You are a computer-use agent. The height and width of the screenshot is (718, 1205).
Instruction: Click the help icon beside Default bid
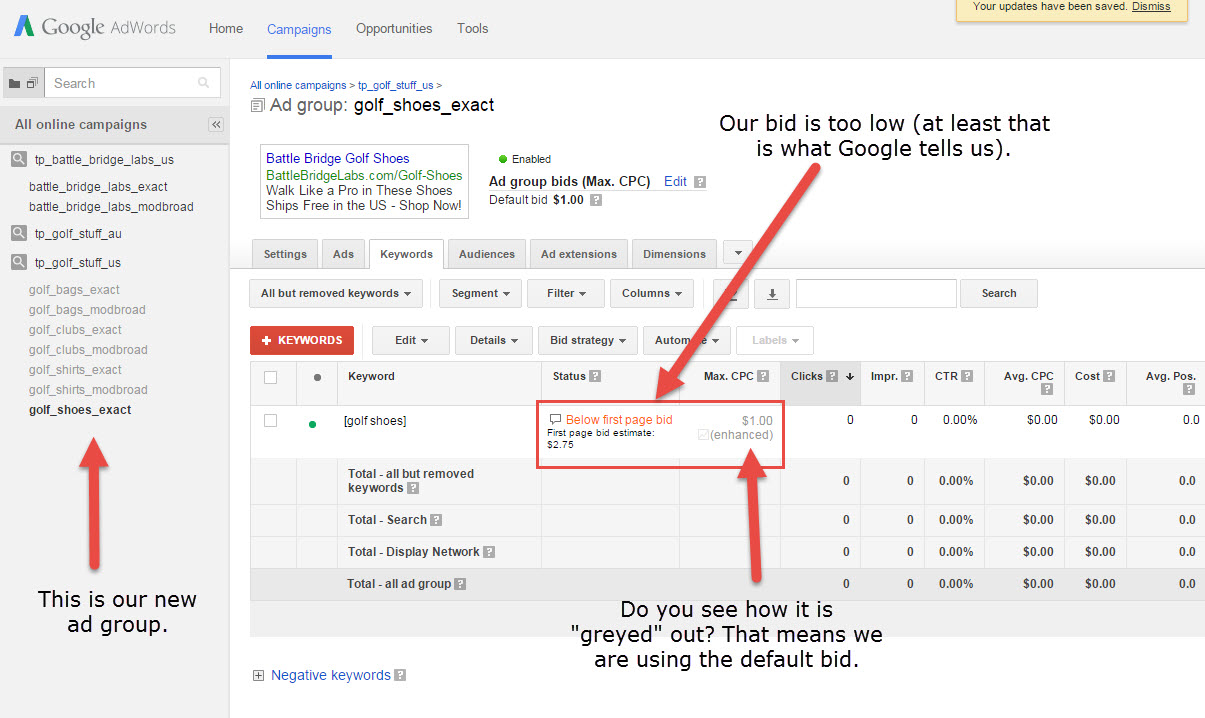coord(596,200)
